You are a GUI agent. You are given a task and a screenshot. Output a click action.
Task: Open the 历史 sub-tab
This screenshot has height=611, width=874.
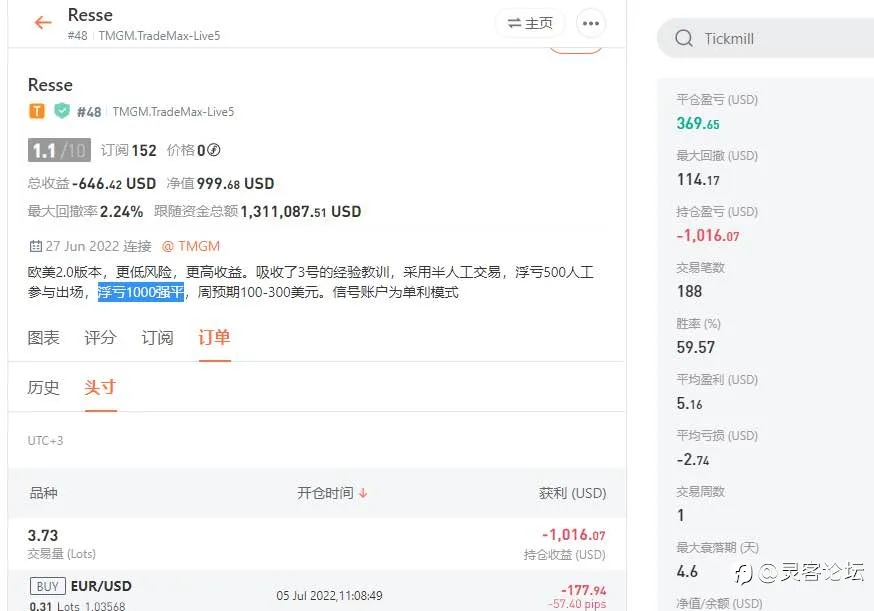(x=43, y=387)
